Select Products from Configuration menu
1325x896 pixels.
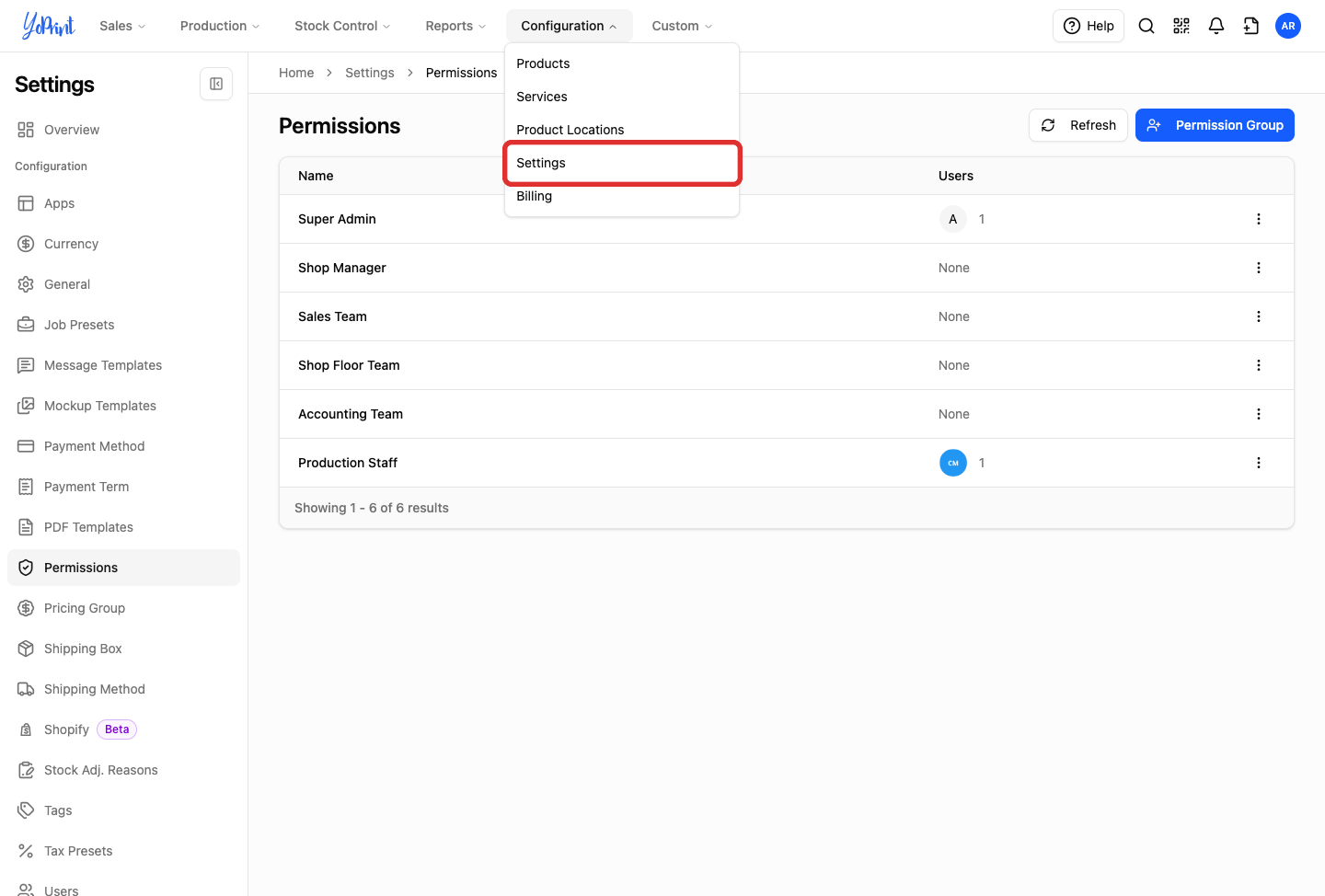click(622, 63)
